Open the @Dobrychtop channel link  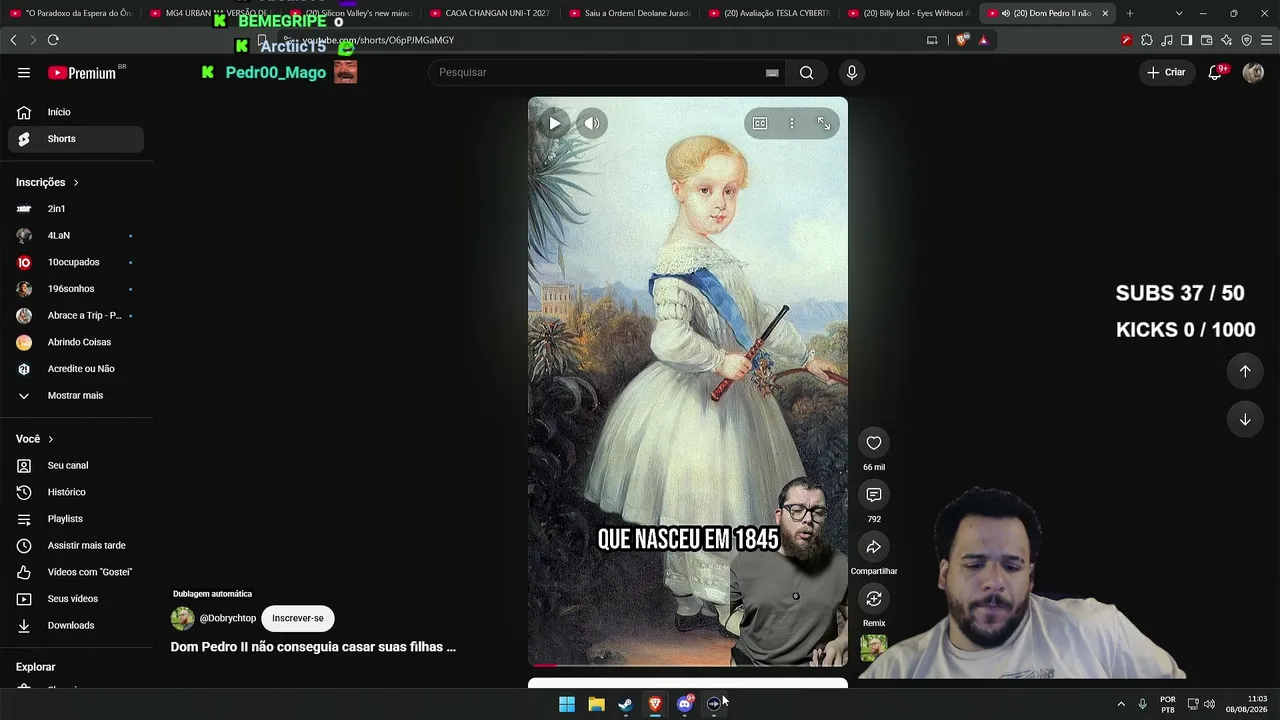pos(228,618)
